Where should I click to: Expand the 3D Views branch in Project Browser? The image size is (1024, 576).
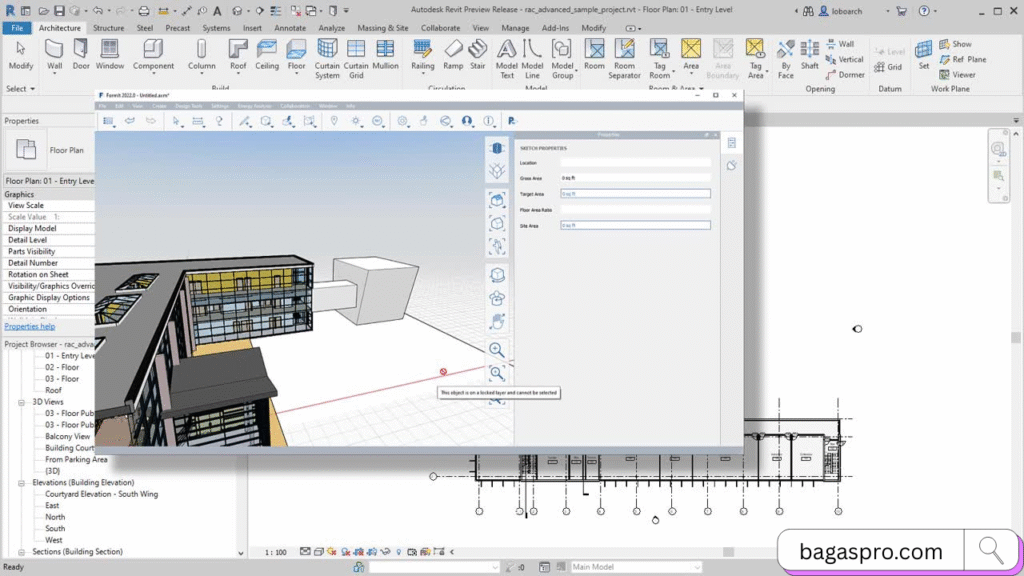point(21,402)
